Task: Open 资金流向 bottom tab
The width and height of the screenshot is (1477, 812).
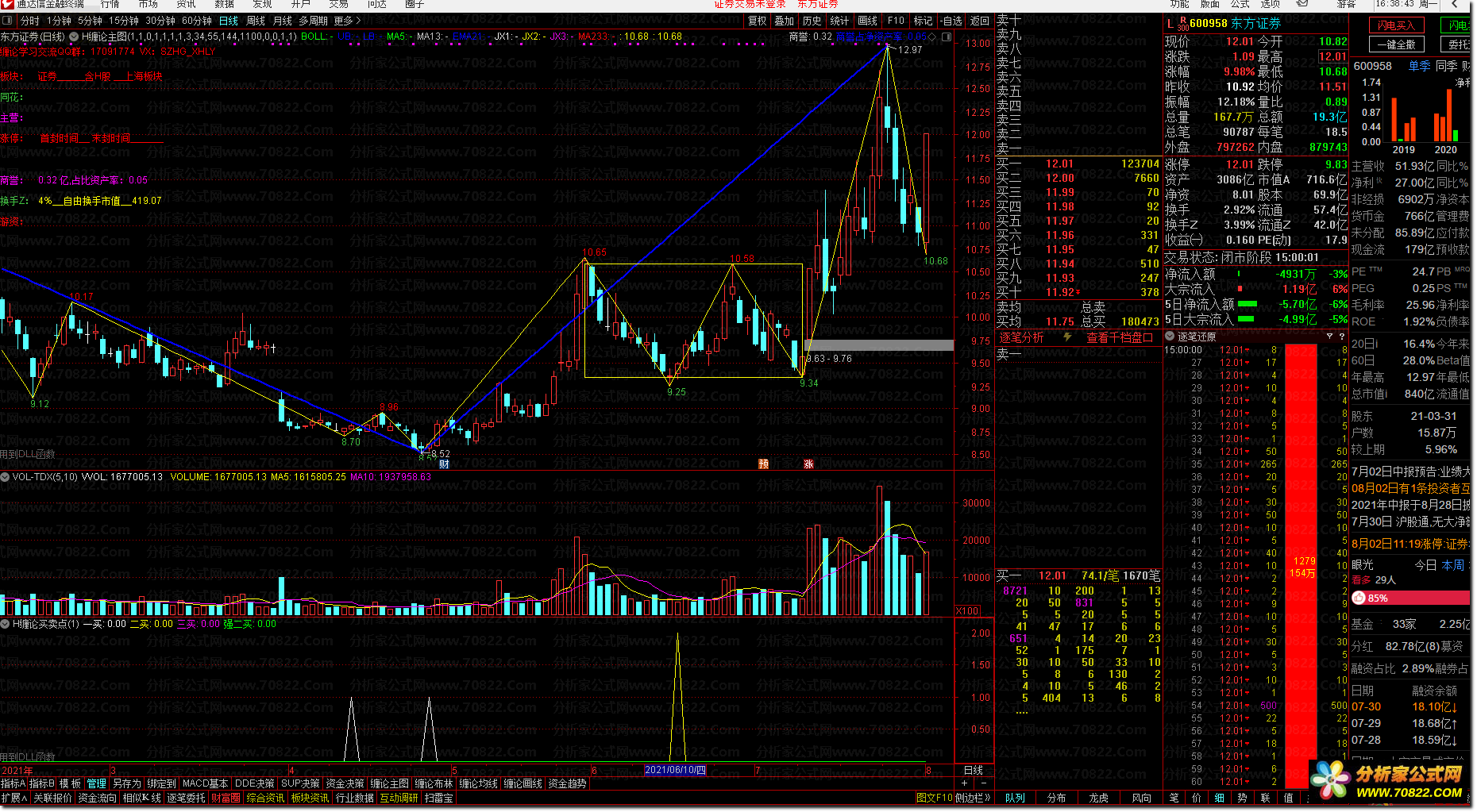Action: [97, 798]
